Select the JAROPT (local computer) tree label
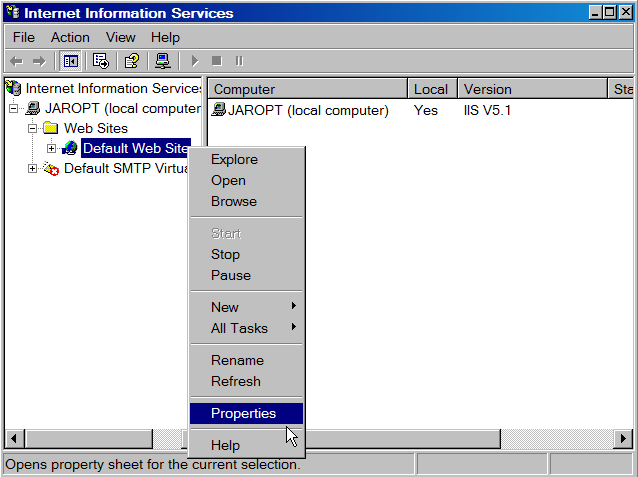638x477 pixels. [123, 108]
